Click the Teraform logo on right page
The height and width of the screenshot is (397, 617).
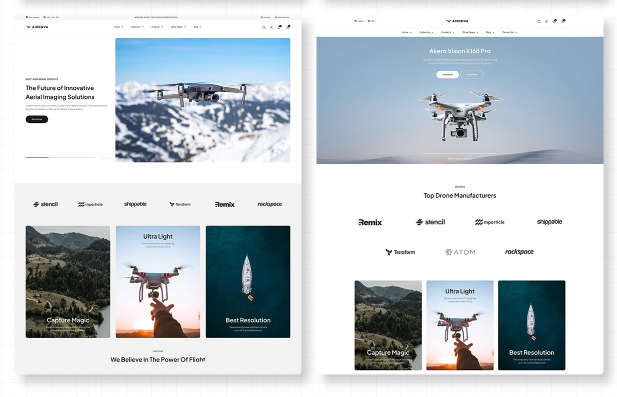pyautogui.click(x=400, y=252)
